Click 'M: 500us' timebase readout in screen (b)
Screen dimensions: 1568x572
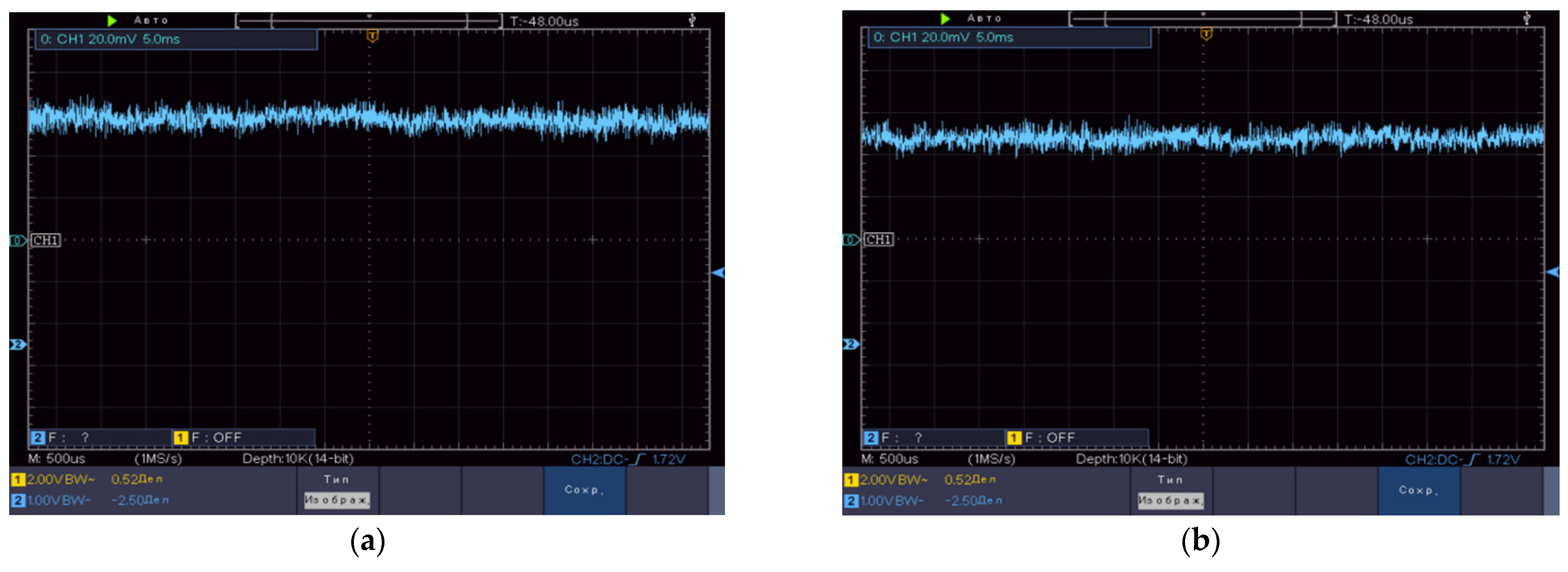tap(890, 459)
